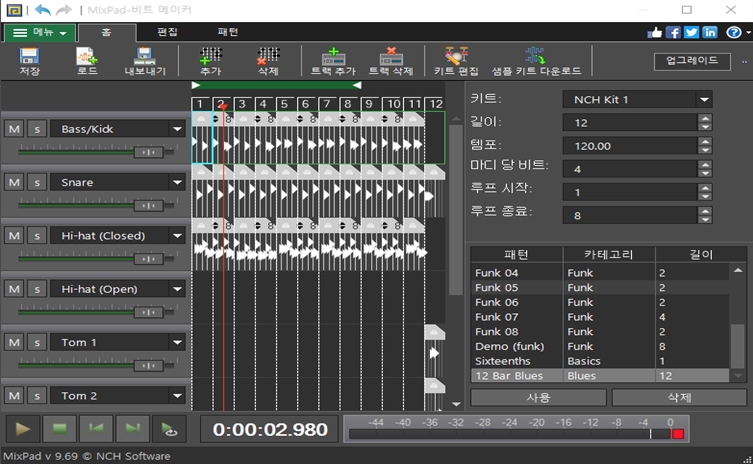Image resolution: width=753 pixels, height=464 pixels.
Task: Mute the Tom 1 track
Action: tap(14, 342)
